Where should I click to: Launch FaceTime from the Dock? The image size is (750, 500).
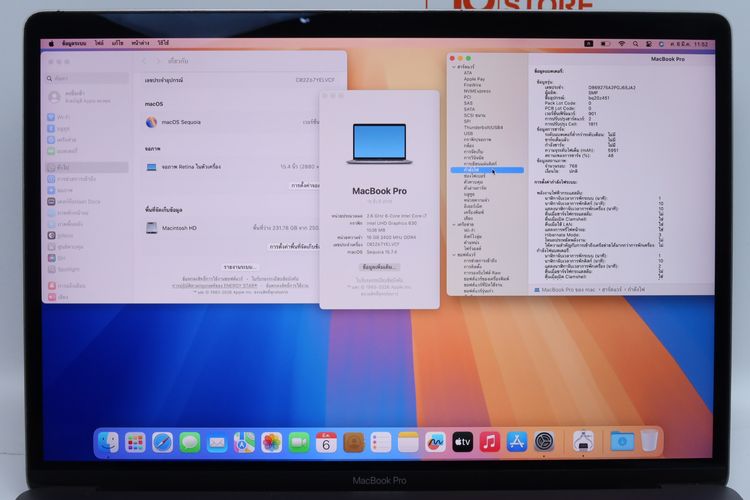point(299,443)
